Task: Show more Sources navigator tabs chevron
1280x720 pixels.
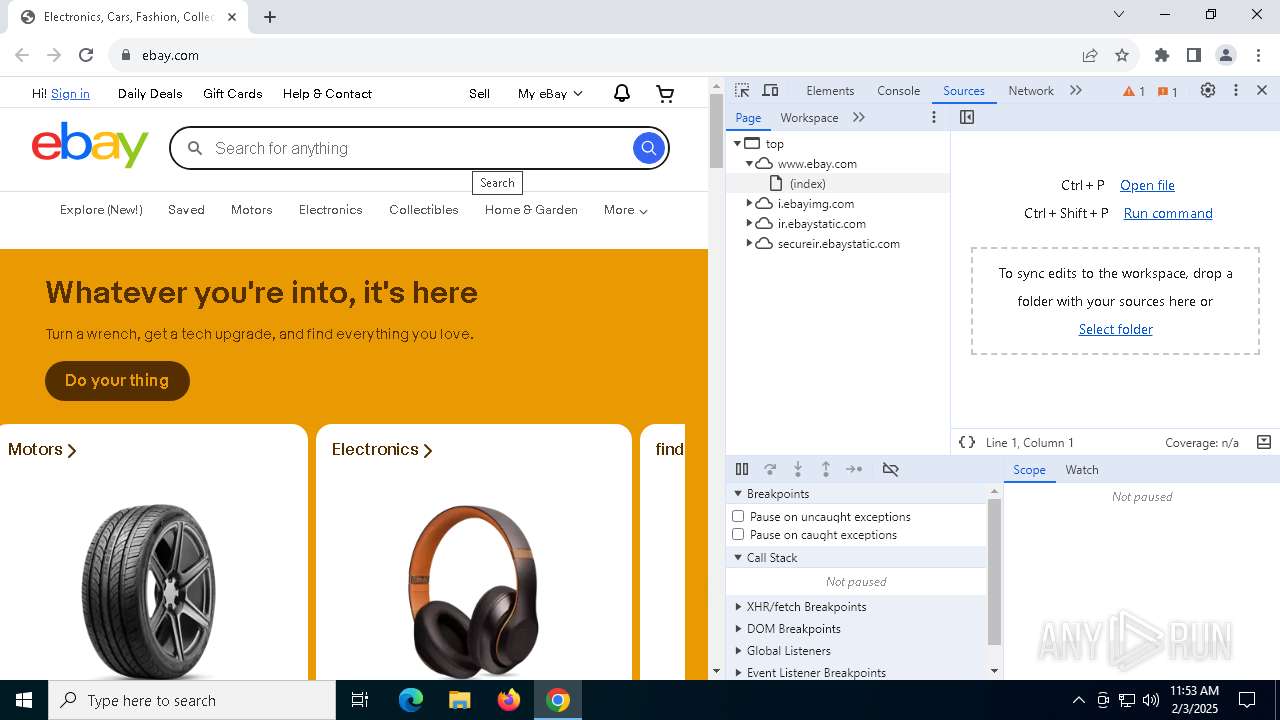Action: coord(859,117)
